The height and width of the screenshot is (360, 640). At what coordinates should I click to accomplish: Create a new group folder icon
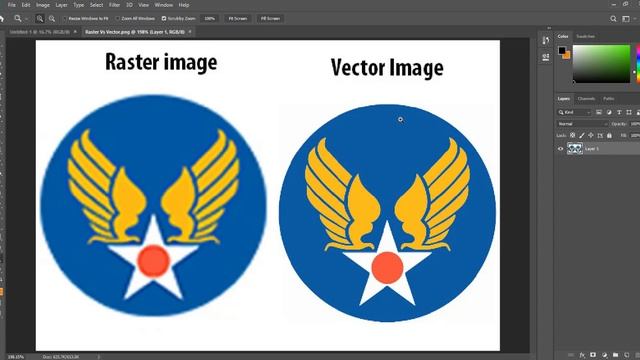pos(616,355)
